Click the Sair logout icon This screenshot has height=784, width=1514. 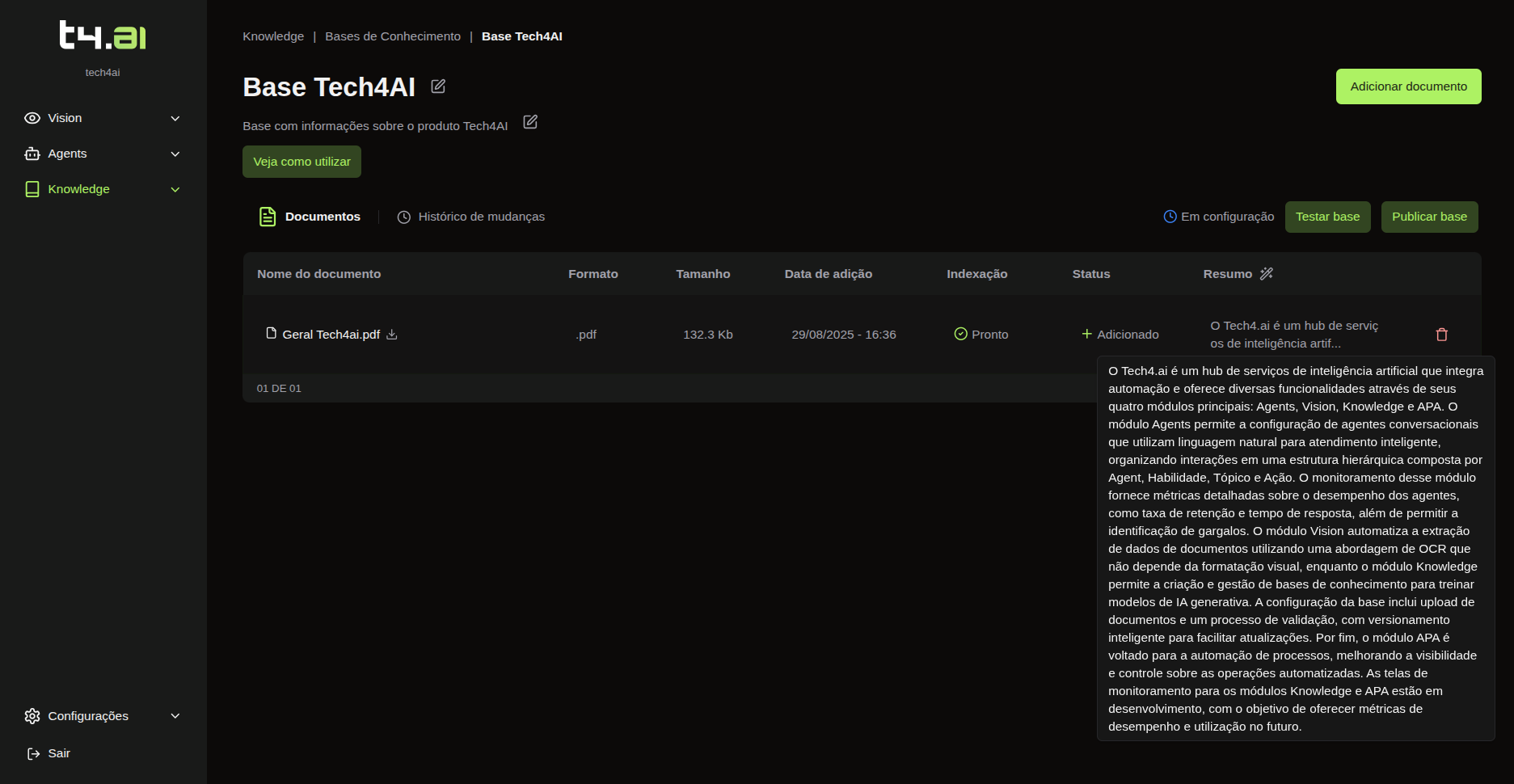coord(33,753)
